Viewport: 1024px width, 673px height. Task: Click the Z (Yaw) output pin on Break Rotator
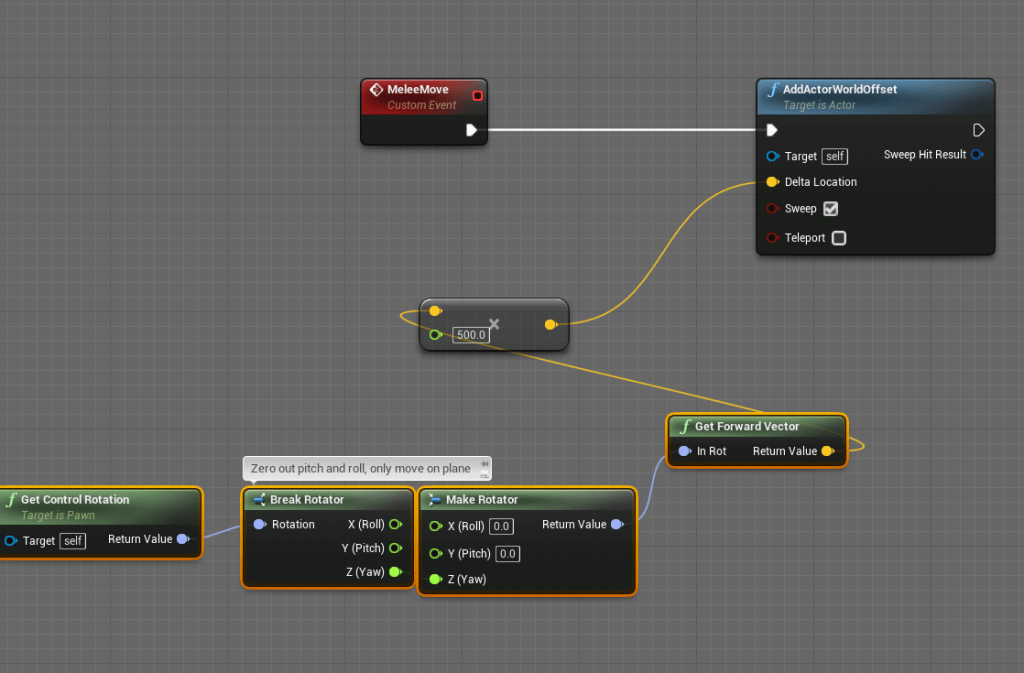click(x=395, y=572)
